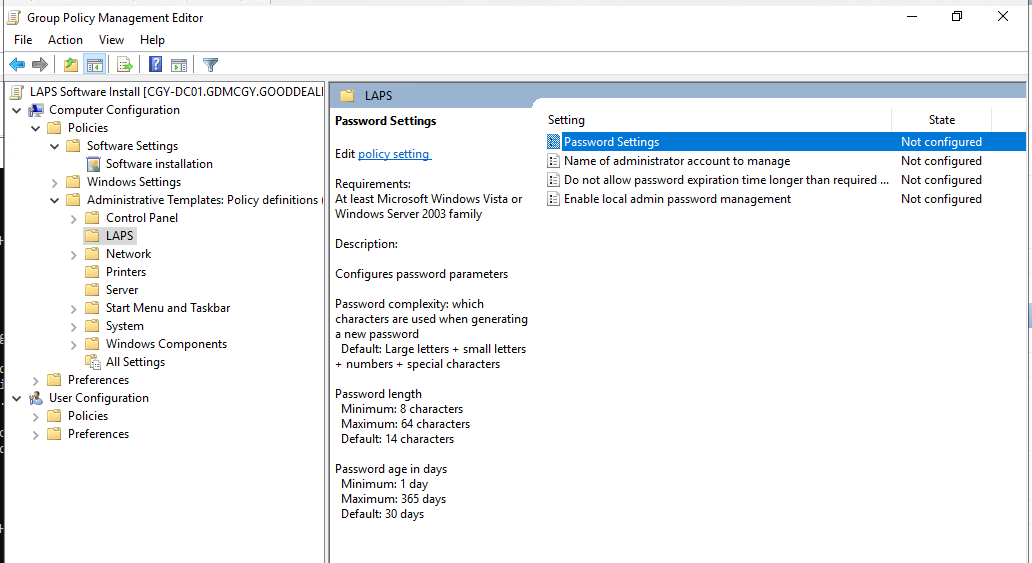Click the Server folder icon in tree
Viewport: 1032px width, 563px height.
click(93, 290)
